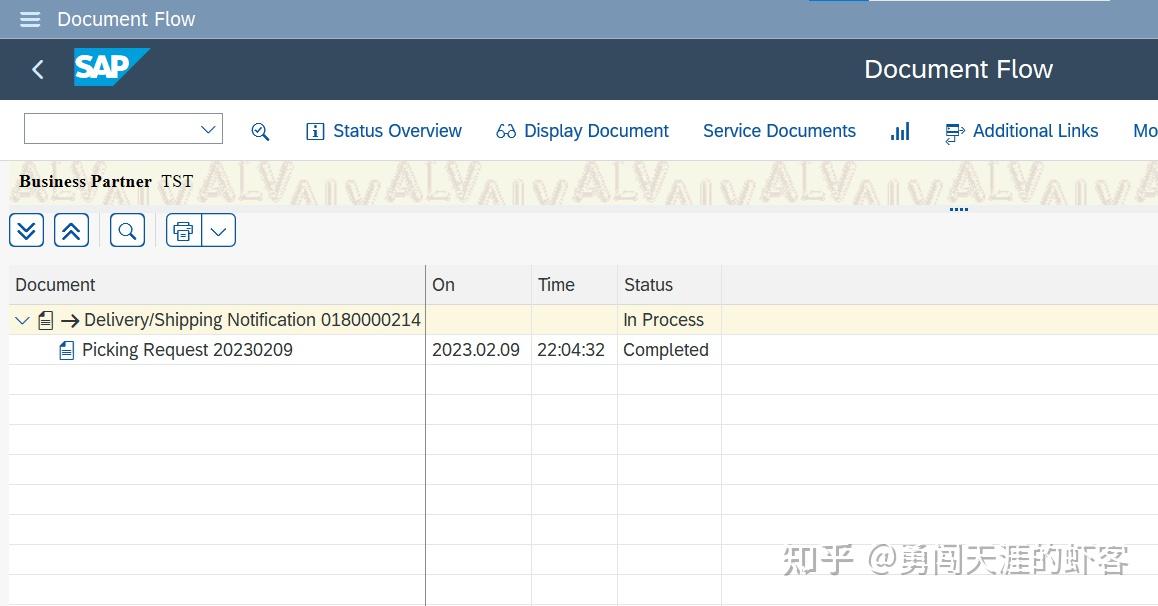This screenshot has height=606, width=1158.
Task: Click the search icon below Business Partner
Action: 127,229
